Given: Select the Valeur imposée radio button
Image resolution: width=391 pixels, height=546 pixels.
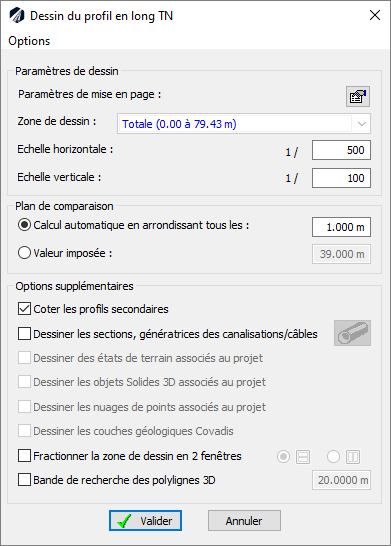Looking at the screenshot, I should coord(24,253).
